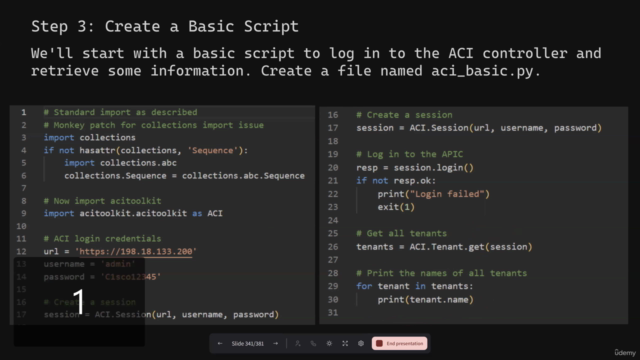
Task: Click the 'print(tenant.name)' statement
Action: tap(425, 300)
